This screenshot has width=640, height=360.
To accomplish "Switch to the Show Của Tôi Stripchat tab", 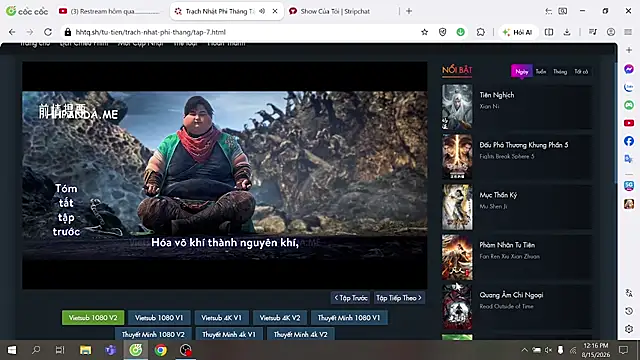I will (336, 11).
